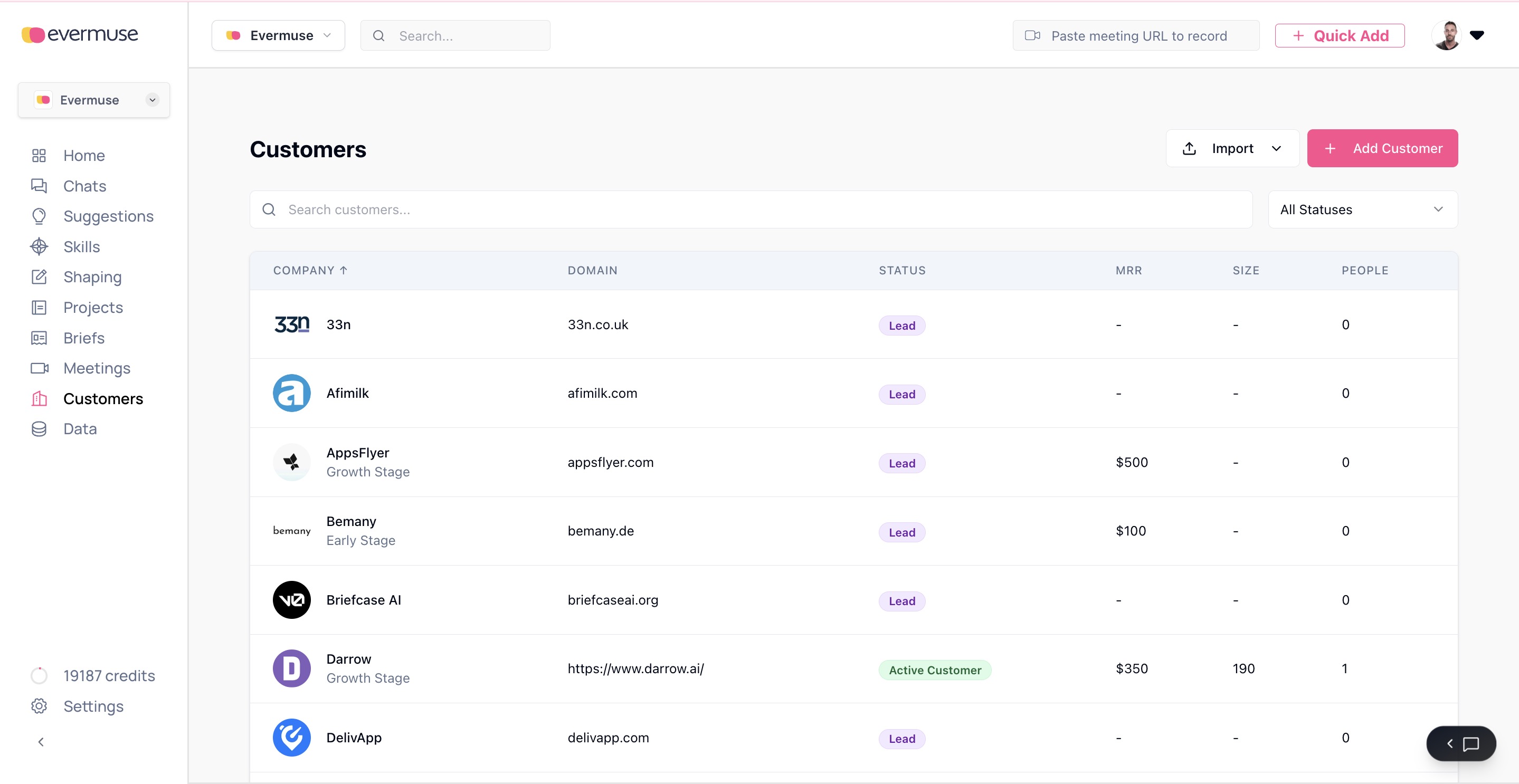The width and height of the screenshot is (1519, 784).
Task: Click the 33n company logo
Action: [292, 324]
